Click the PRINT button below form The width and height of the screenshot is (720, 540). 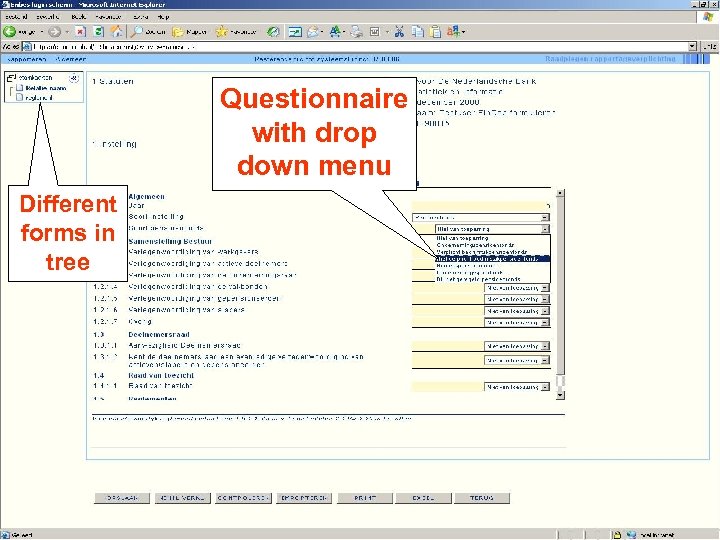tap(365, 498)
